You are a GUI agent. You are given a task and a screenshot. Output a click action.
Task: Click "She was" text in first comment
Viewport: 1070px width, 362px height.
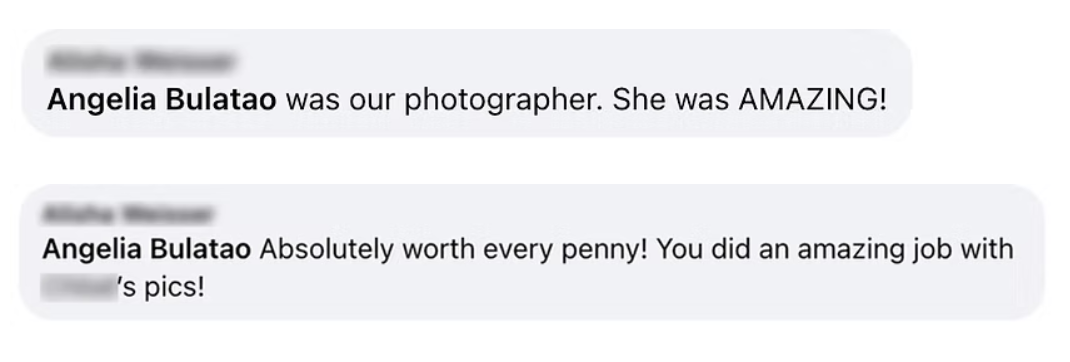[671, 101]
